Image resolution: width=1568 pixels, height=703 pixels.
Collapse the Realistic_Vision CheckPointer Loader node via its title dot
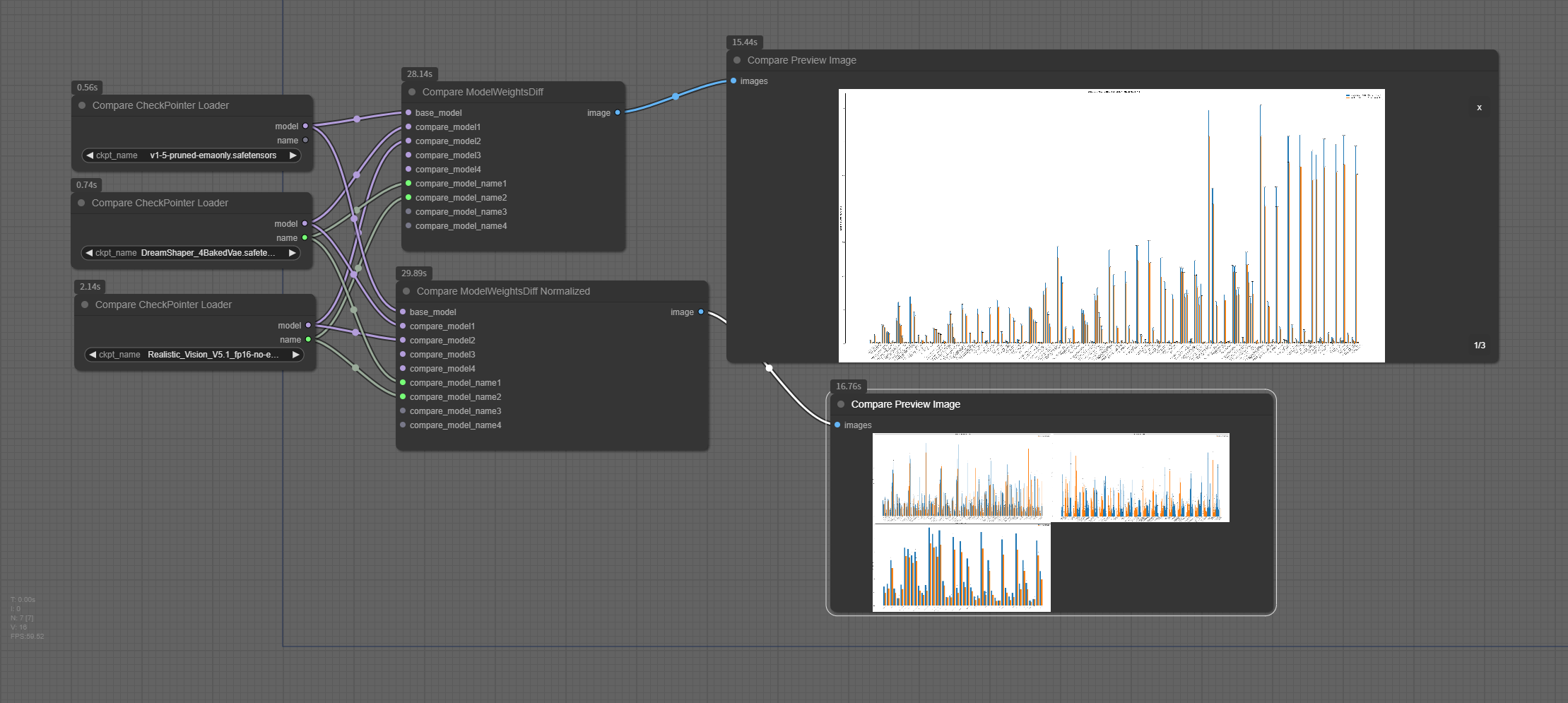point(85,305)
